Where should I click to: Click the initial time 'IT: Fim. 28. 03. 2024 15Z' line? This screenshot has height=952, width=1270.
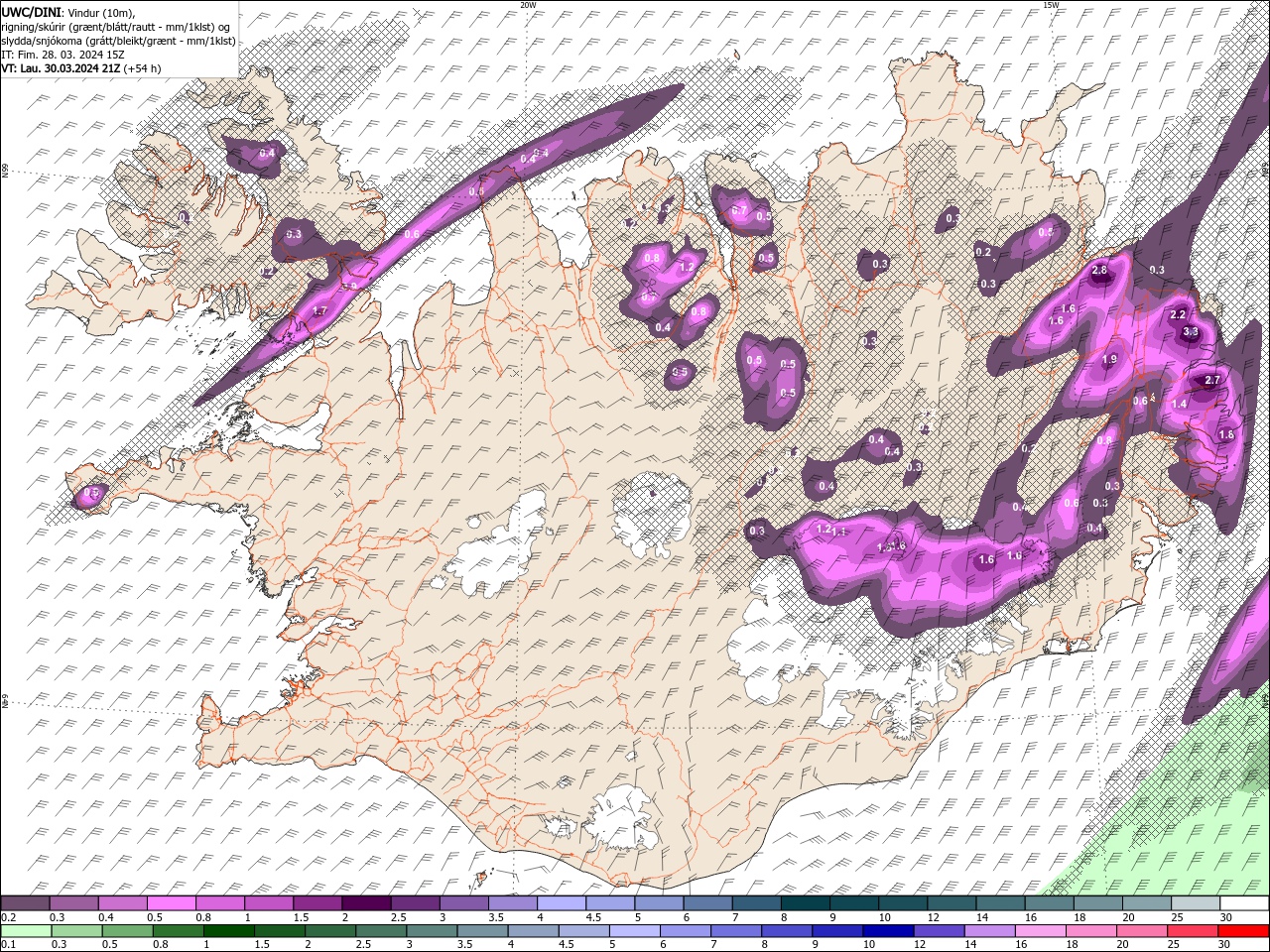pos(63,55)
